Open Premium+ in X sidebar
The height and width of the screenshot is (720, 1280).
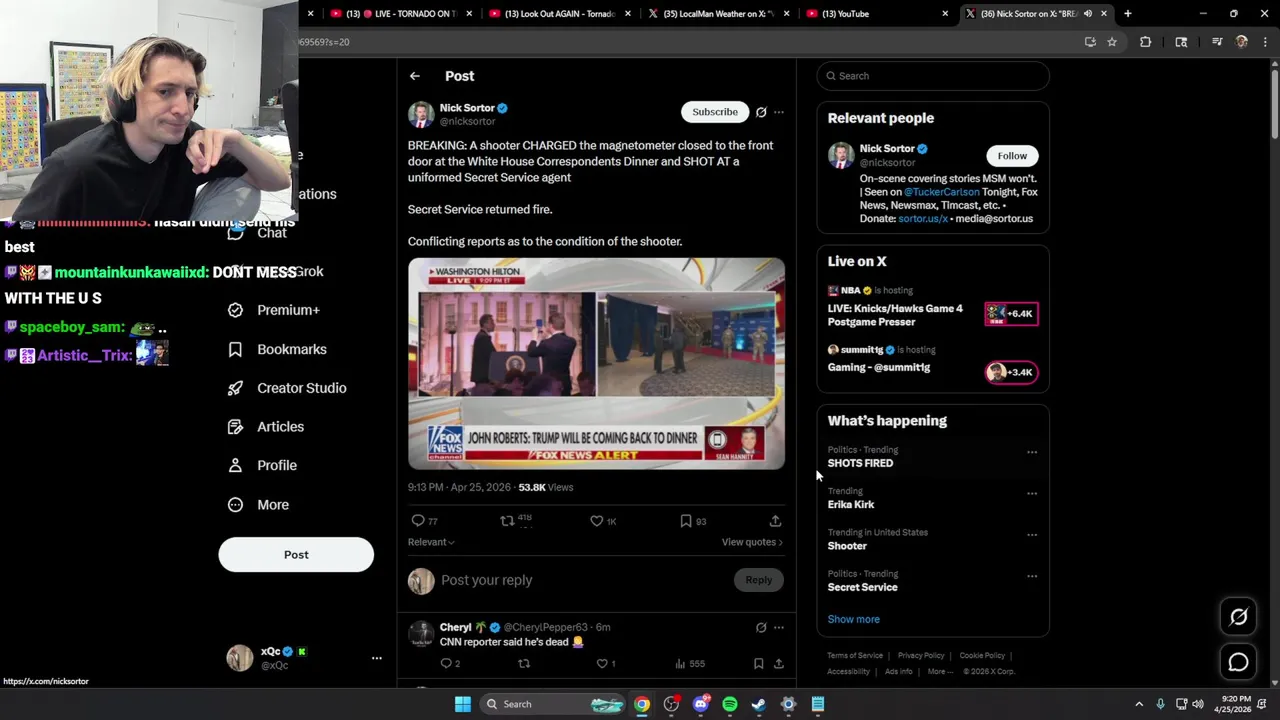(274, 310)
